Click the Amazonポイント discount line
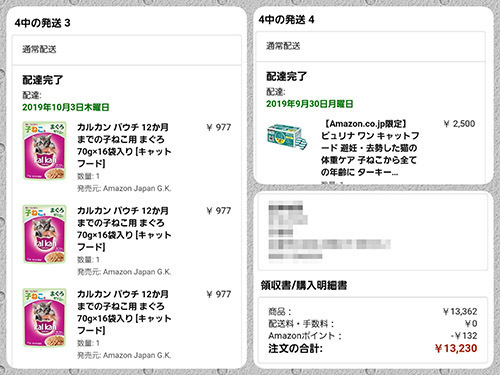Image resolution: width=500 pixels, height=375 pixels. (x=373, y=335)
